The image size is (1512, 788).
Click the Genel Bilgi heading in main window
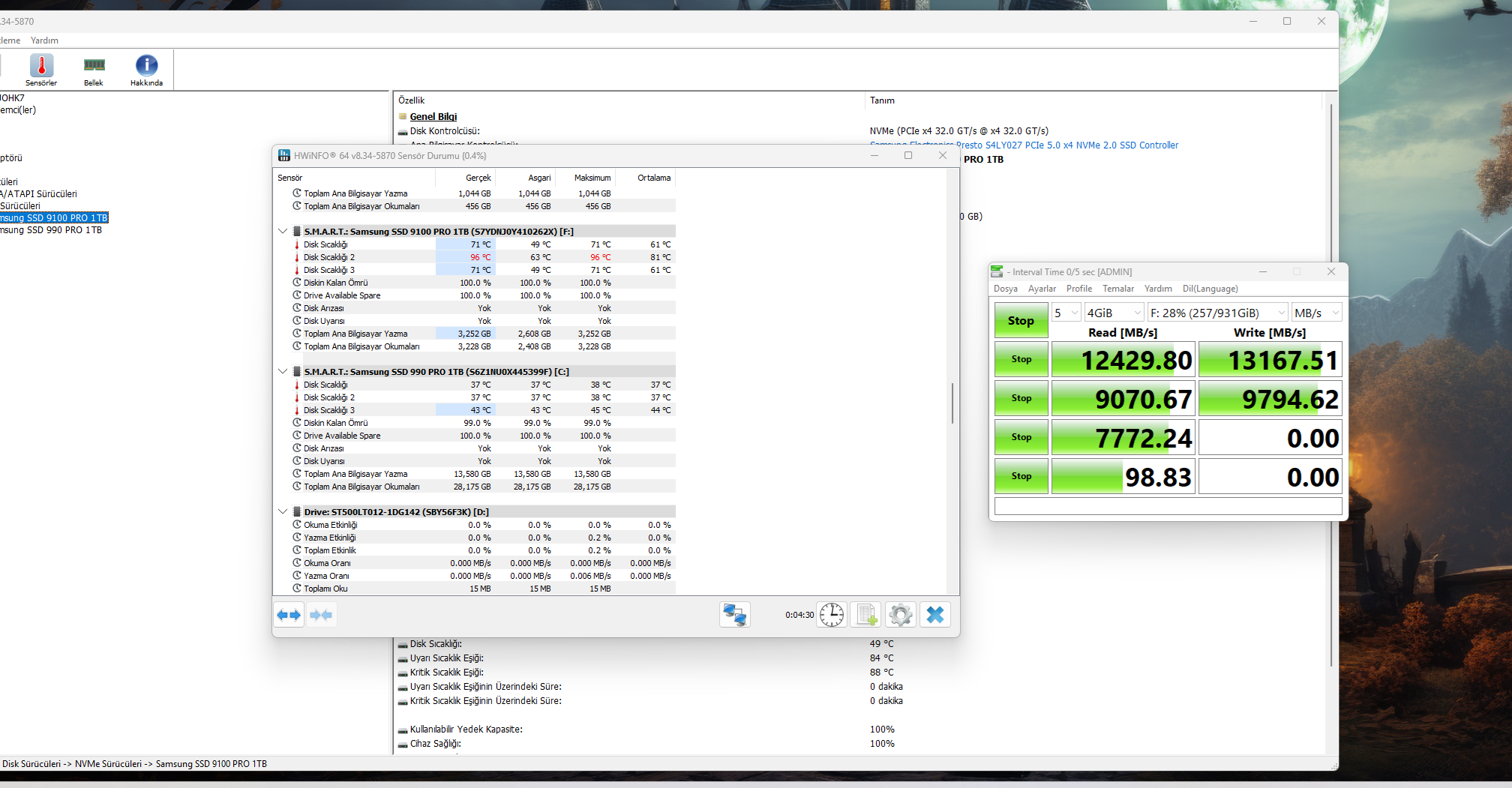pyautogui.click(x=433, y=117)
